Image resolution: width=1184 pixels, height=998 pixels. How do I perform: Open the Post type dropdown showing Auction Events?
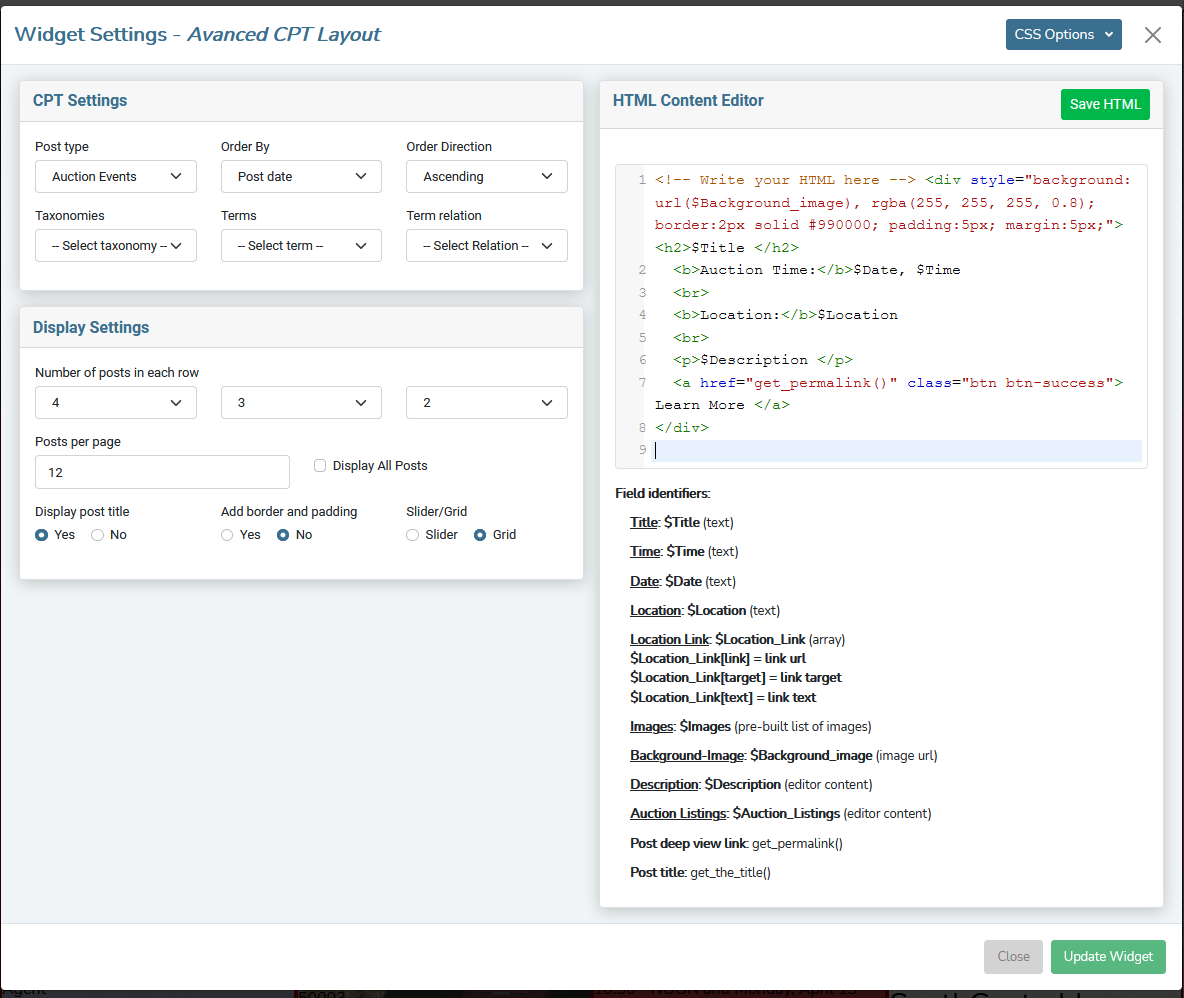pos(116,177)
